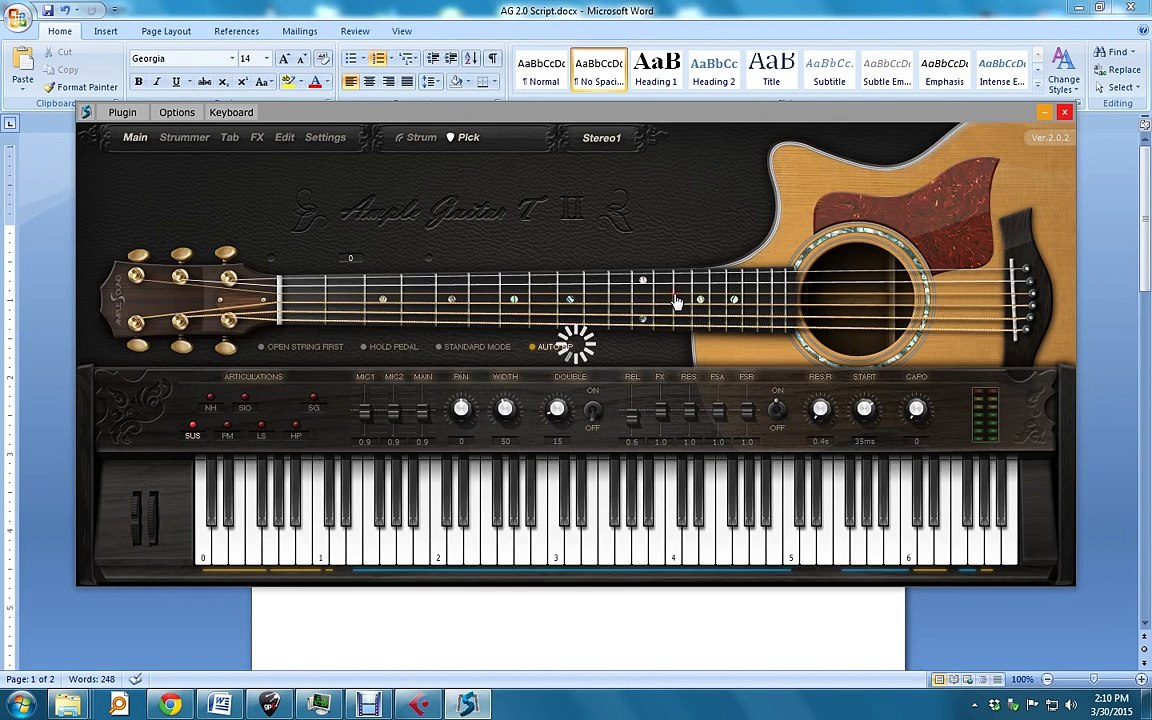Click the PAN knob
This screenshot has width=1152, height=720.
click(x=461, y=408)
